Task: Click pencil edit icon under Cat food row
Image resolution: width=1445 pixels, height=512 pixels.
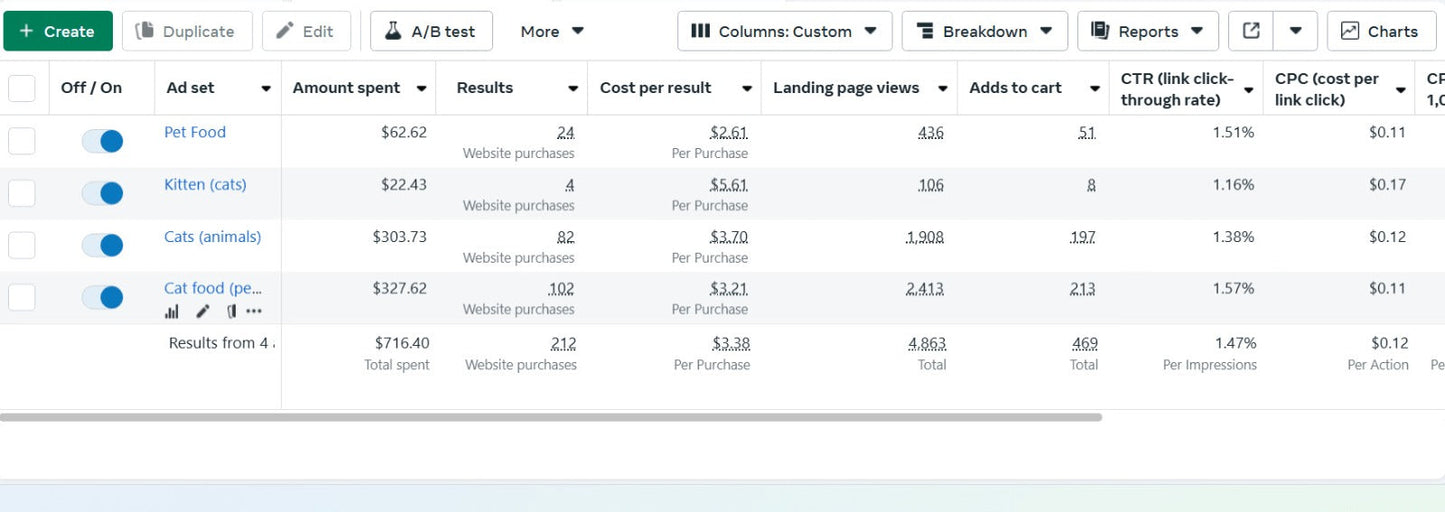Action: coord(203,311)
